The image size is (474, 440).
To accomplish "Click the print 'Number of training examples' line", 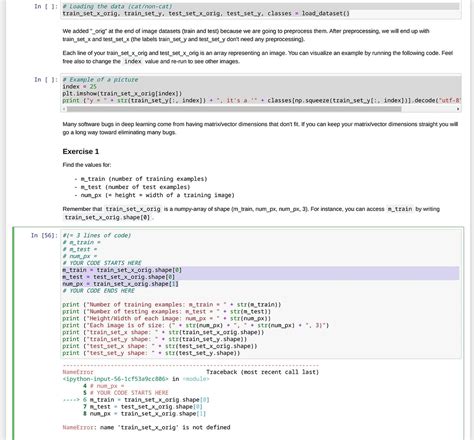I will [172, 305].
